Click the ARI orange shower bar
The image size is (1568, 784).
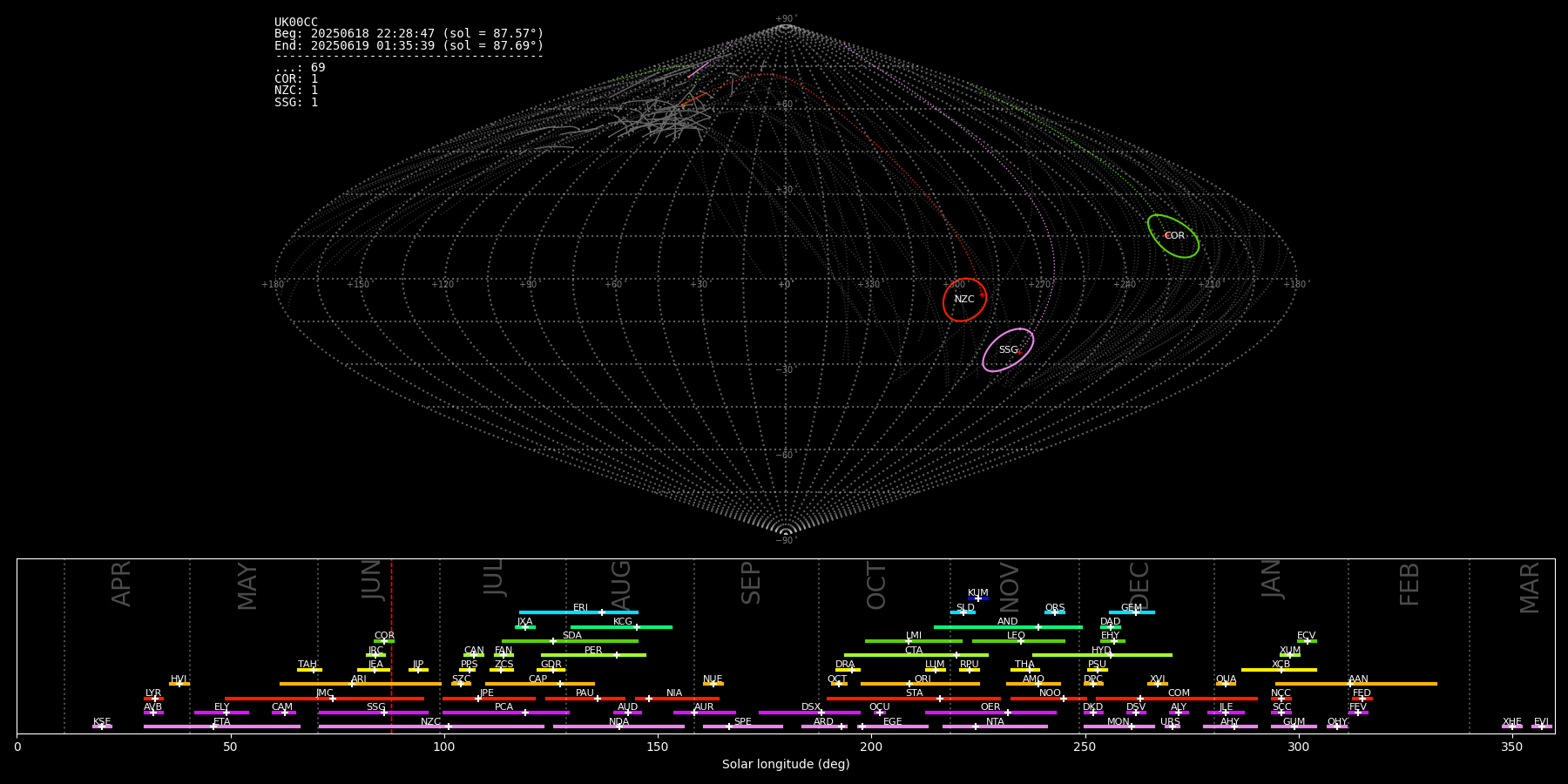[361, 684]
